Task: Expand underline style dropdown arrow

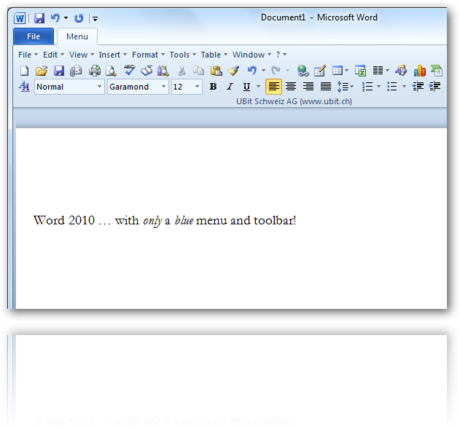Action: coord(258,87)
